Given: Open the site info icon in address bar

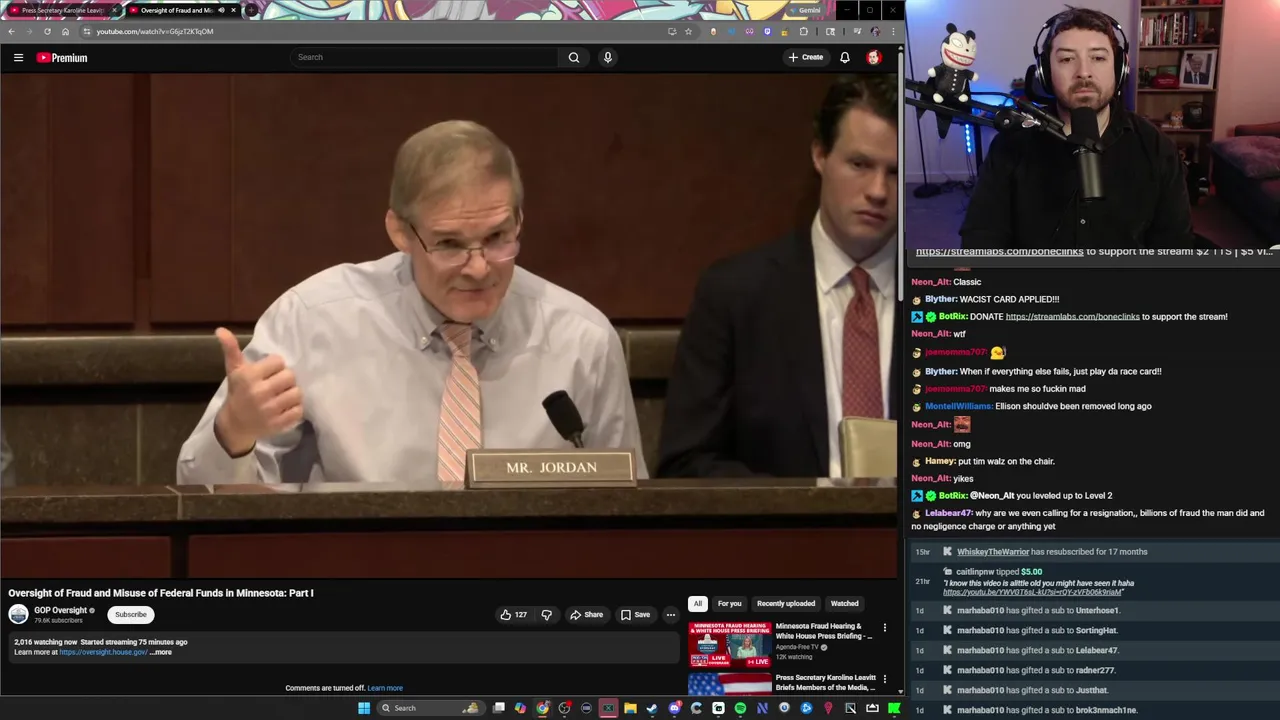Looking at the screenshot, I should (86, 31).
